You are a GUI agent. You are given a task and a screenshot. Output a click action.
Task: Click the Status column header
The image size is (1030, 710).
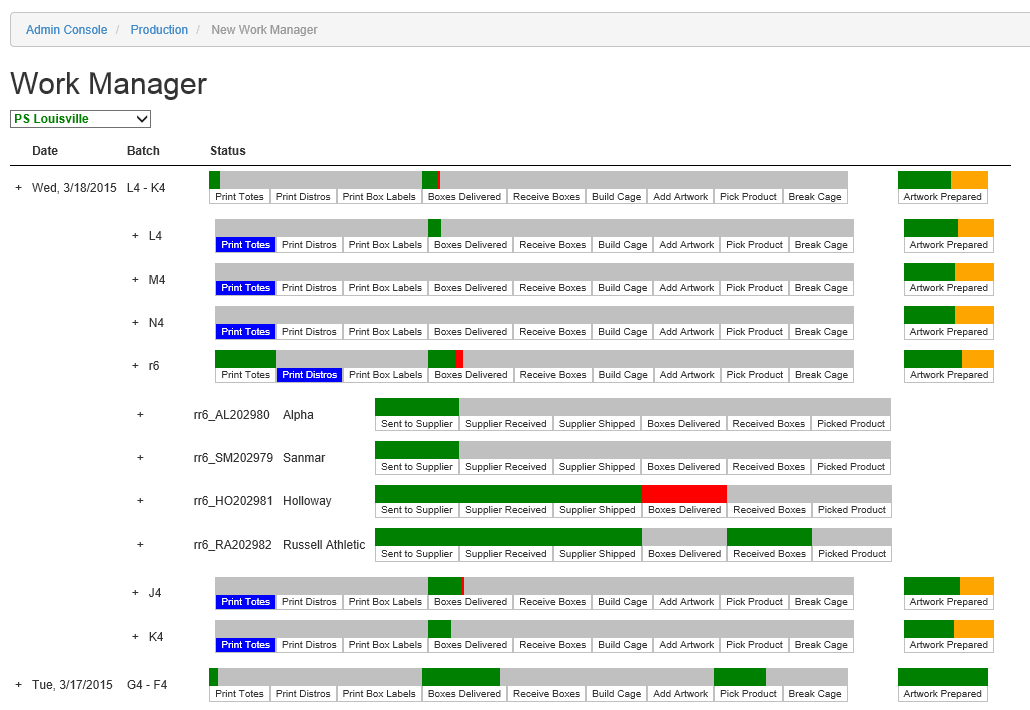click(x=228, y=151)
